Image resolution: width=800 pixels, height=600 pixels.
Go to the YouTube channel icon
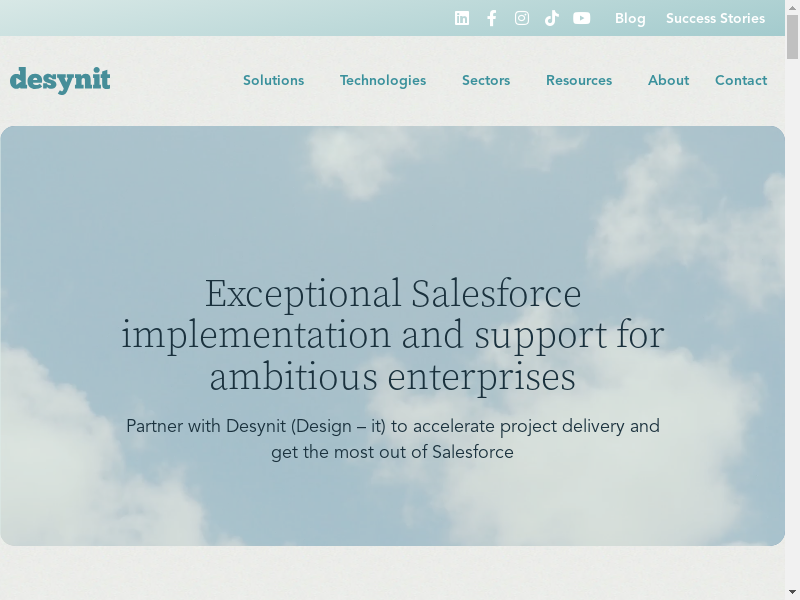tap(582, 18)
